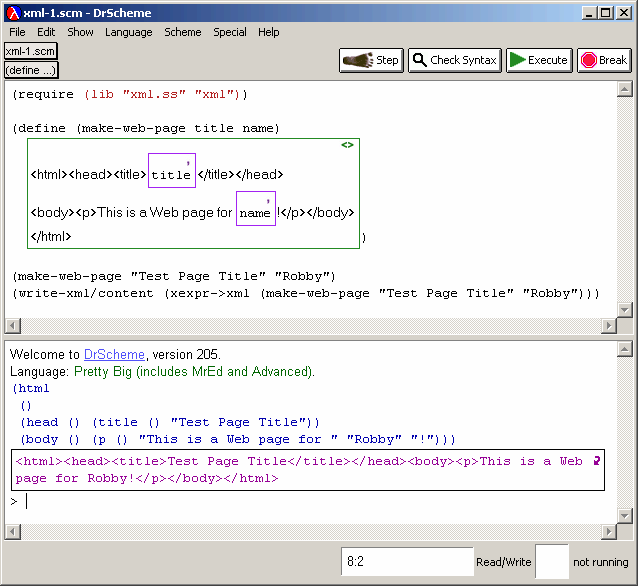Open the Special menu

pos(230,32)
